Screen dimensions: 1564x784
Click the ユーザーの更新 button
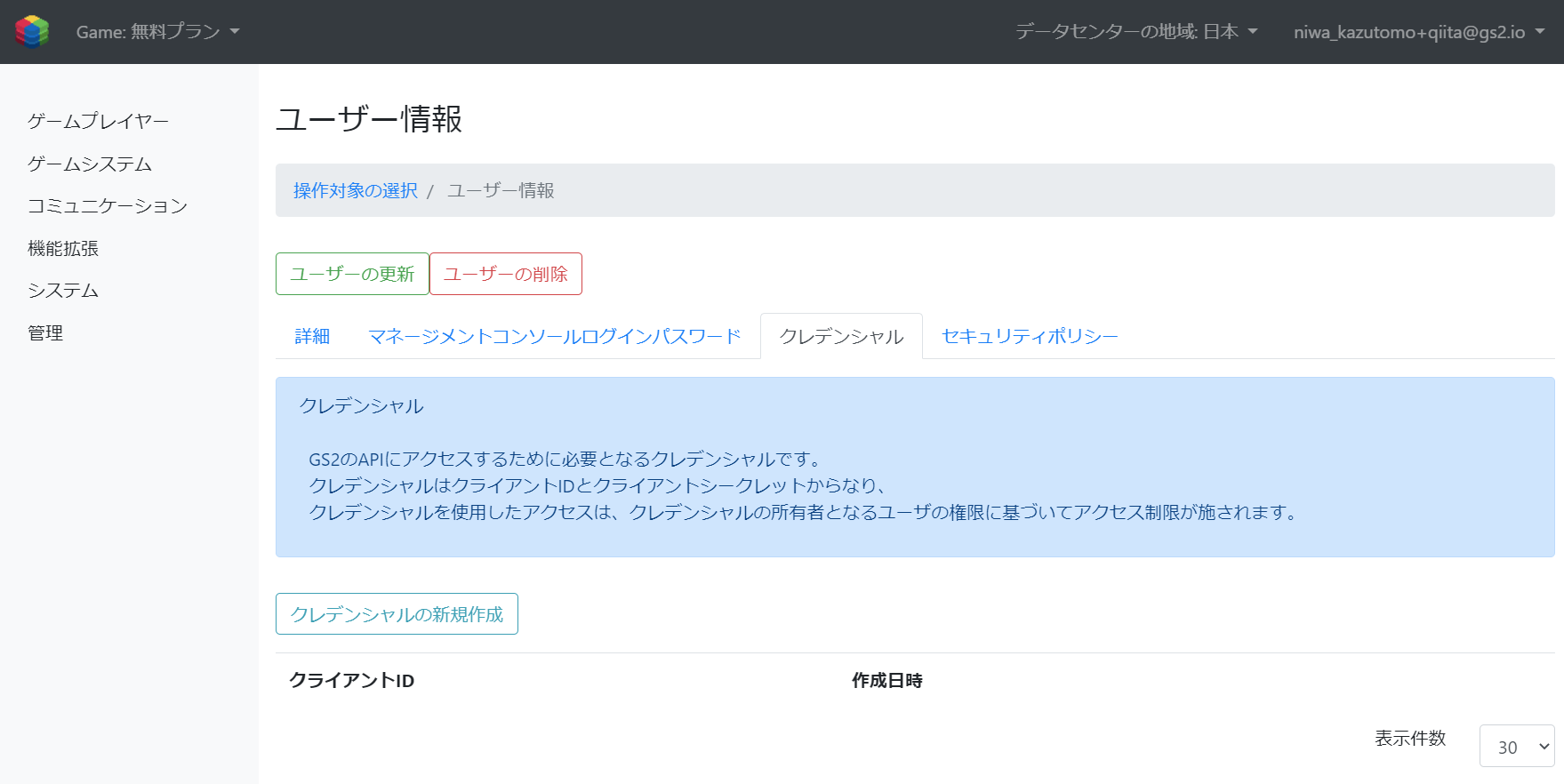[x=352, y=274]
